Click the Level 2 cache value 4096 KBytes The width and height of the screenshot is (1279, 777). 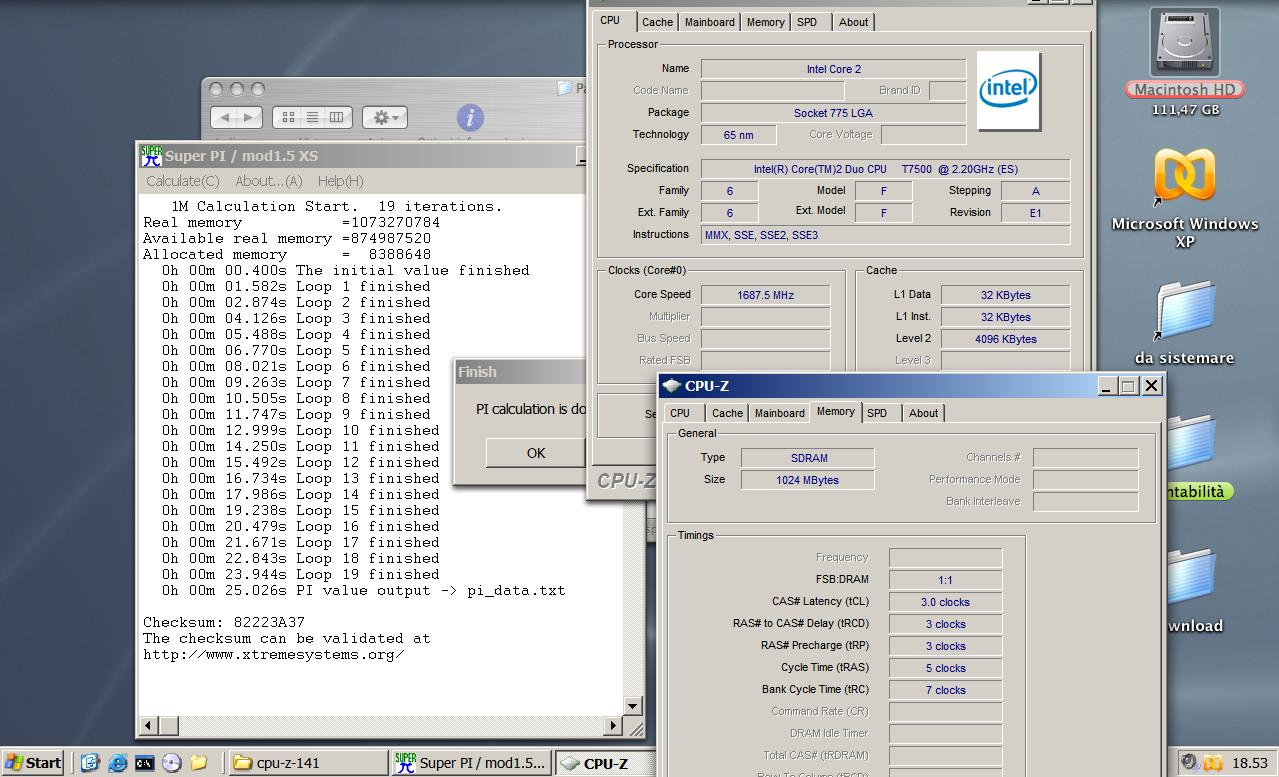[x=1005, y=339]
